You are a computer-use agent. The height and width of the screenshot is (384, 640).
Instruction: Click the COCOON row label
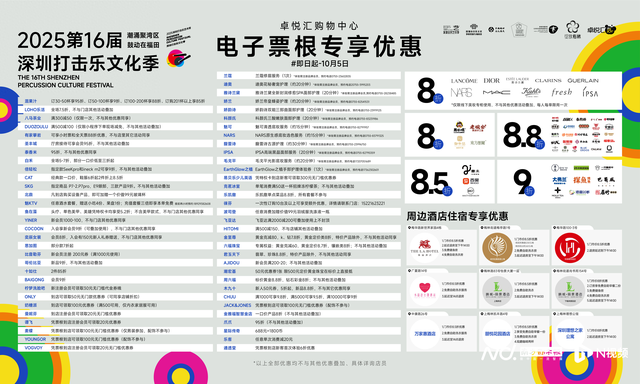click(x=33, y=229)
